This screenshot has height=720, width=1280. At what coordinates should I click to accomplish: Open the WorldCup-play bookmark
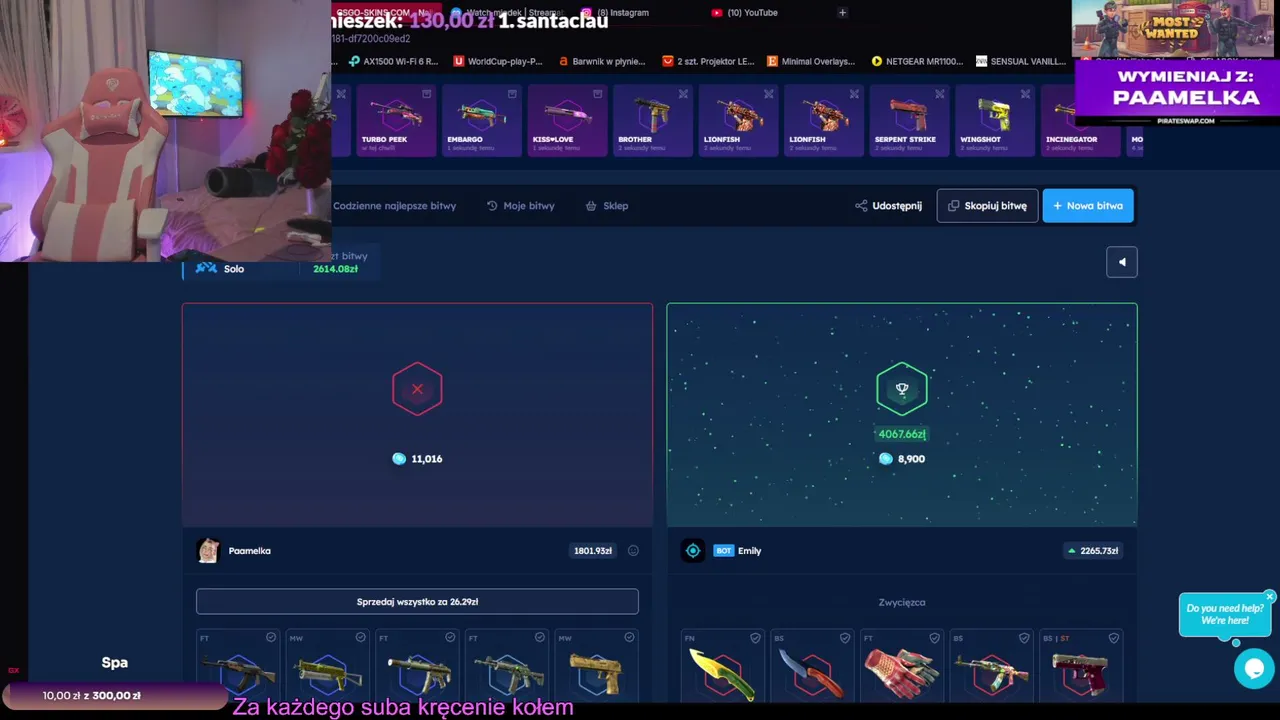point(498,61)
